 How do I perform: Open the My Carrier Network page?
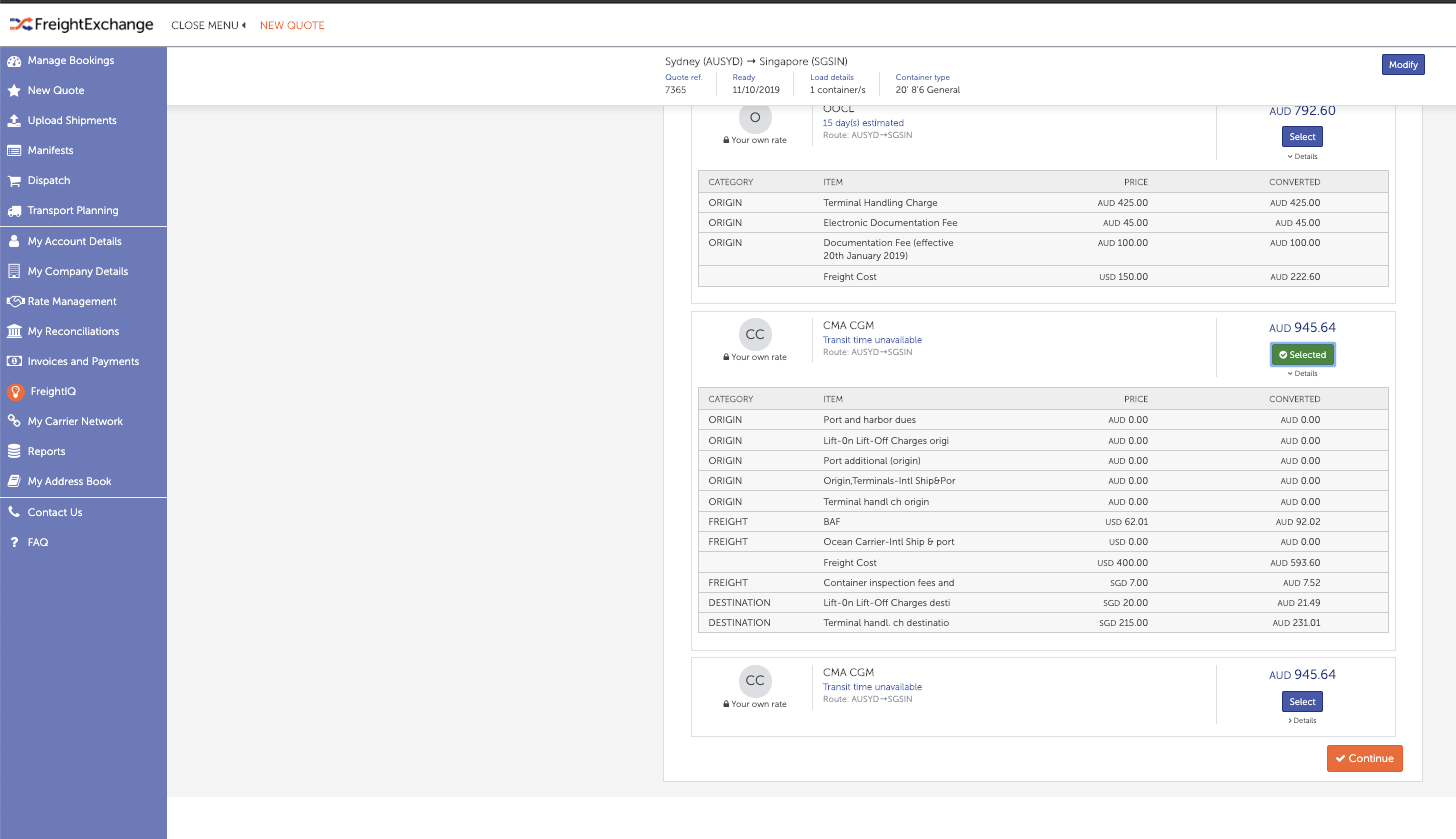click(75, 421)
